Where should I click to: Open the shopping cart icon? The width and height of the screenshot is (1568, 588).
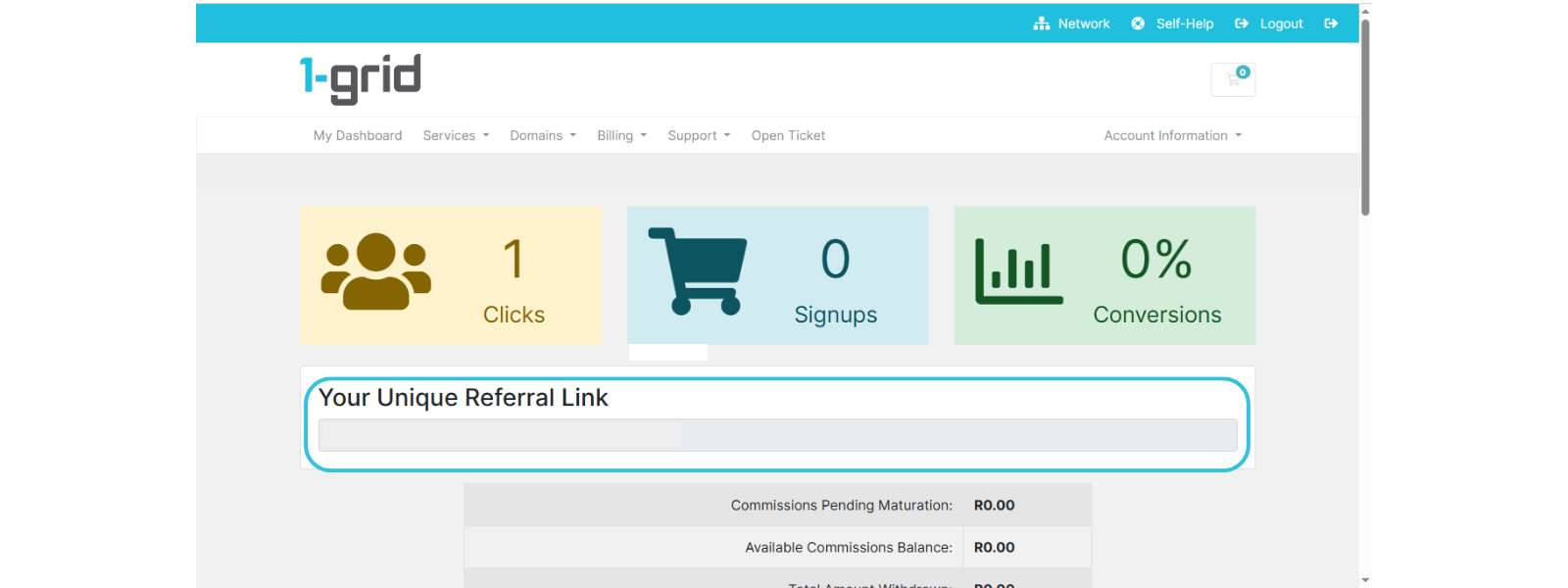1233,80
